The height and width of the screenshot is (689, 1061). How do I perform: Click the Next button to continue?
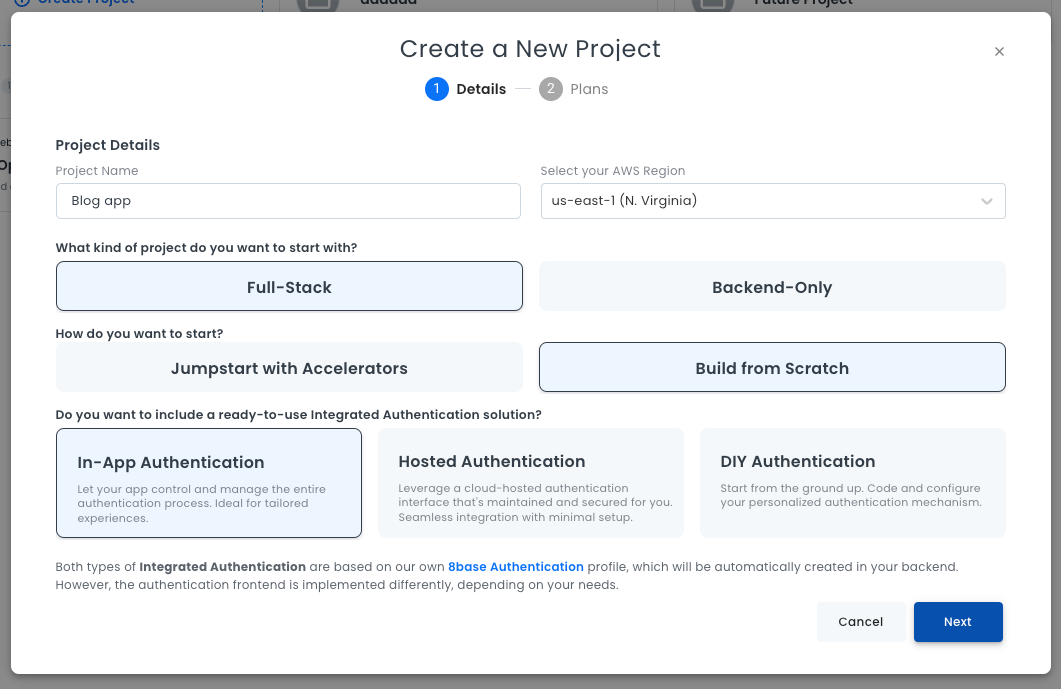tap(957, 622)
